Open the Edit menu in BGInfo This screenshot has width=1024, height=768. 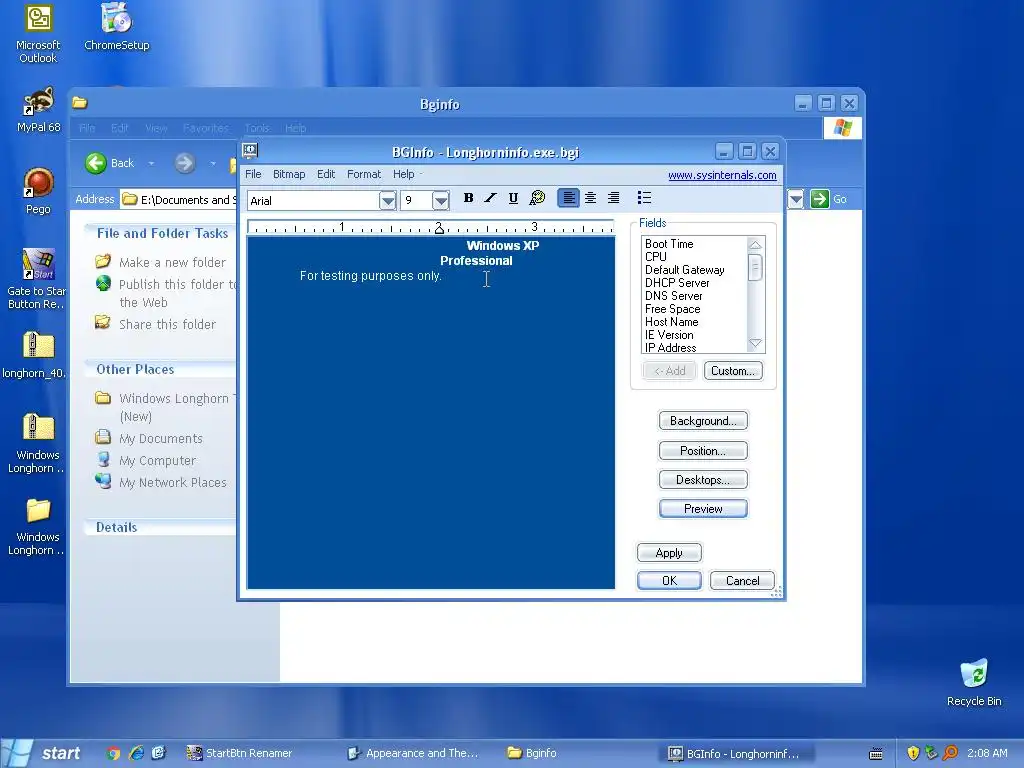click(x=326, y=174)
